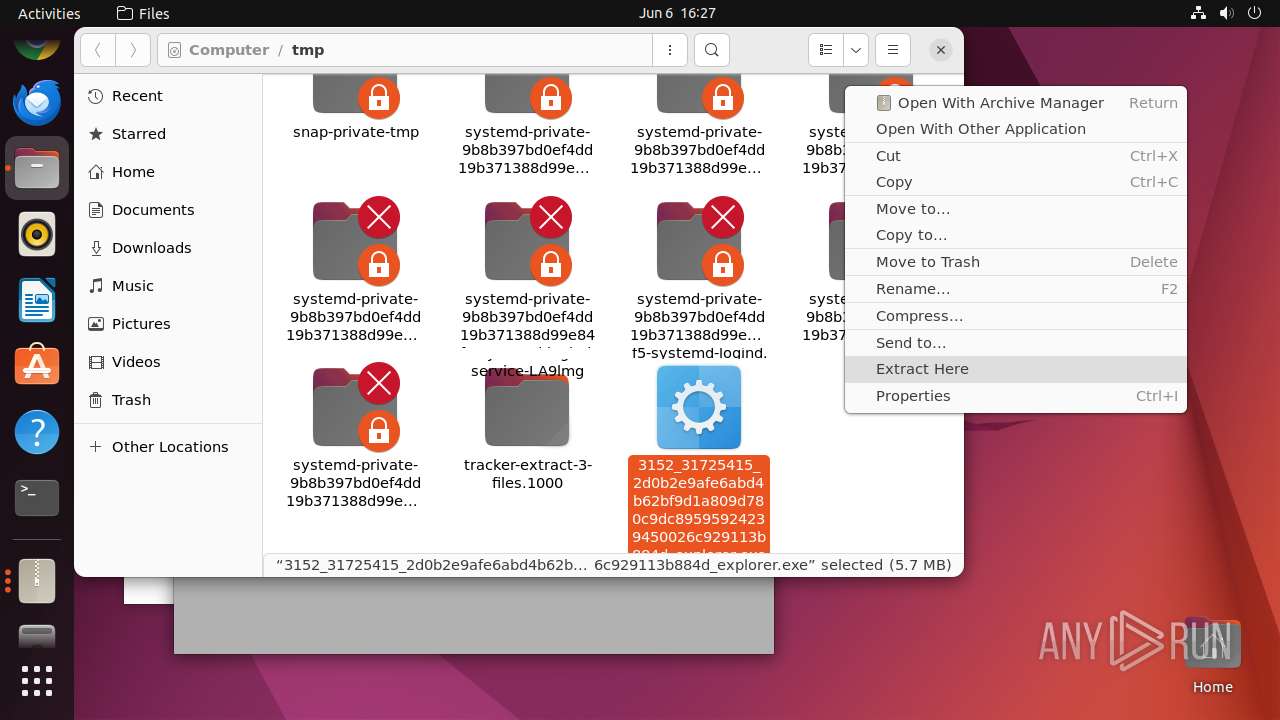Select the tracker-extract-3-files.1000 folder icon
The width and height of the screenshot is (1280, 720).
click(x=527, y=409)
